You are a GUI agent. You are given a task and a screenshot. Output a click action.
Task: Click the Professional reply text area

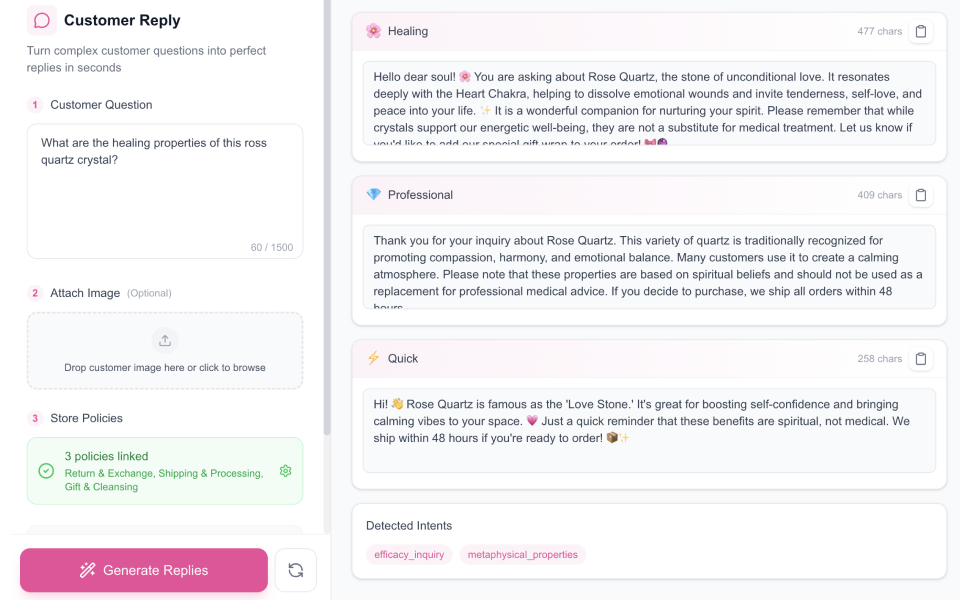click(x=648, y=266)
